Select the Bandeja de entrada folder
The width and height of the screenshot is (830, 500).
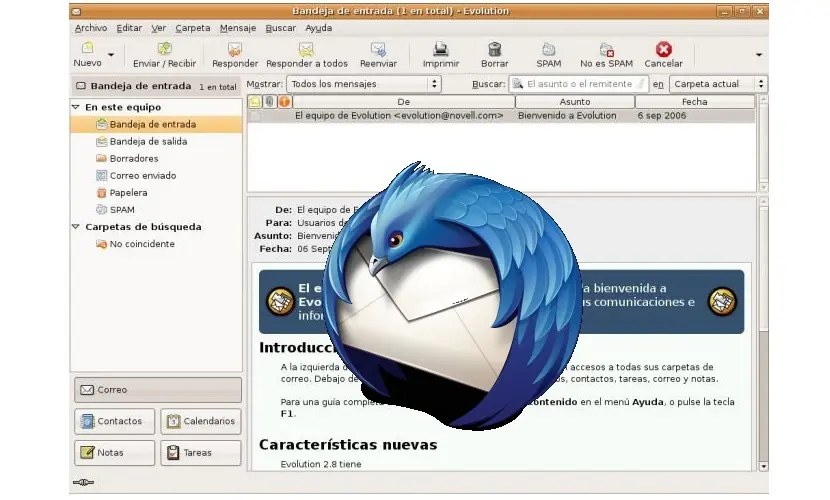pos(156,124)
